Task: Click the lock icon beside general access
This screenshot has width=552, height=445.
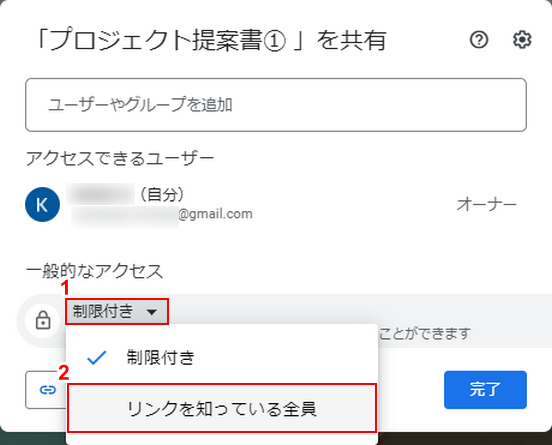Action: tap(43, 320)
